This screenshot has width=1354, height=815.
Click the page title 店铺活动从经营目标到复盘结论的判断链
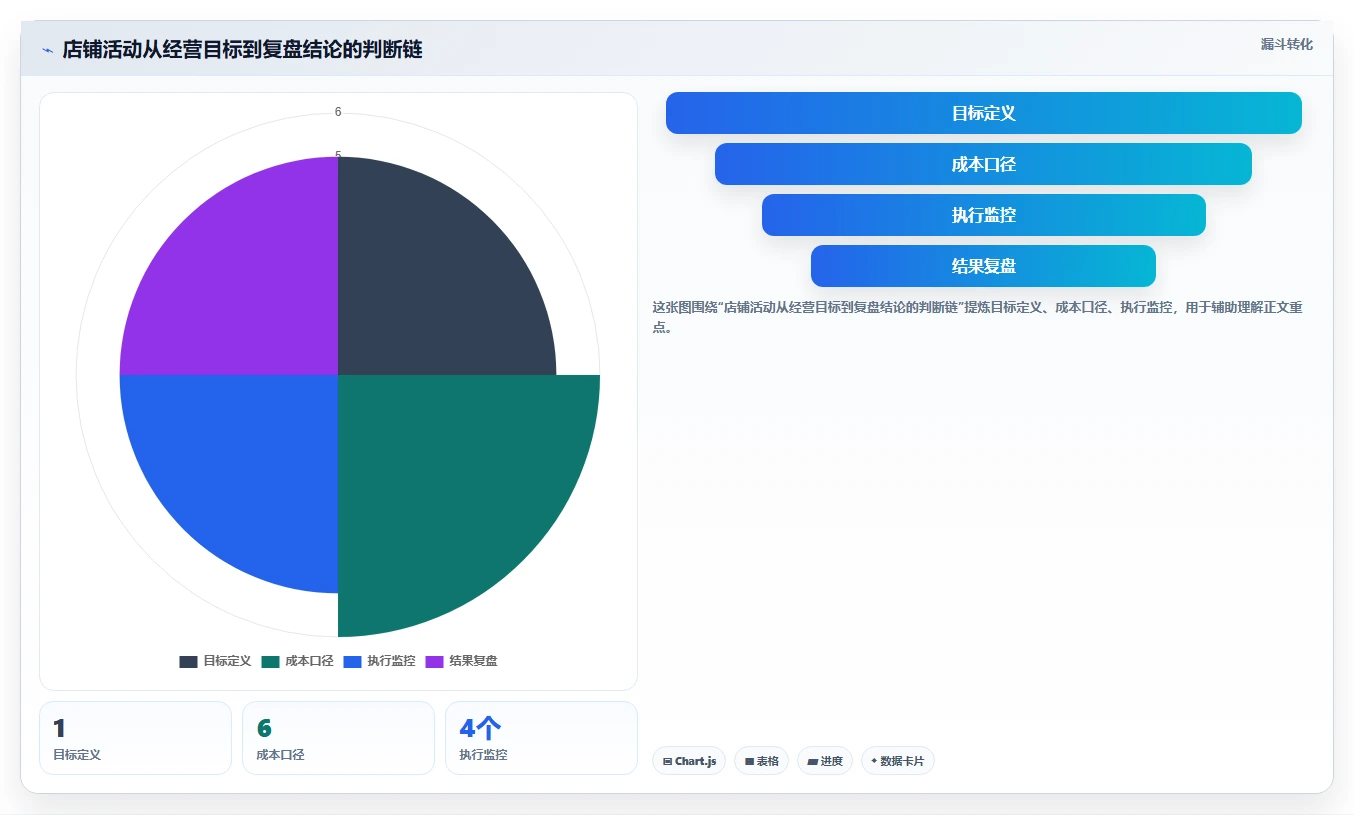(x=242, y=50)
